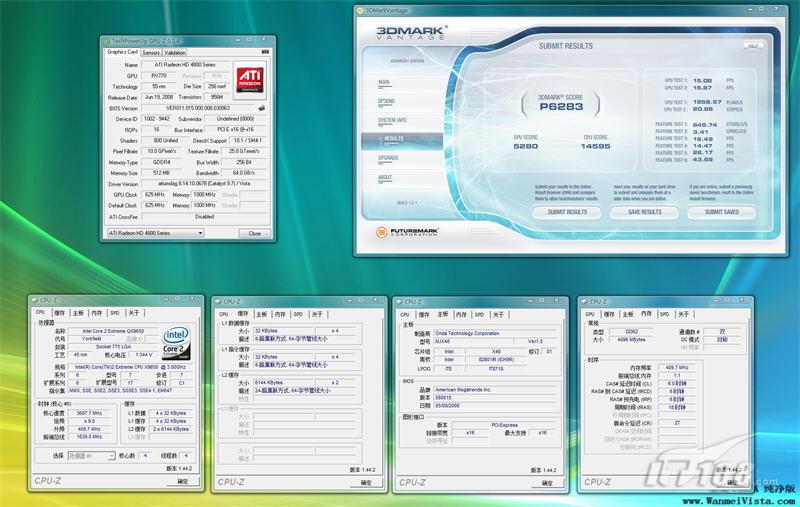Open the graphics card selector dropdown in GPU-Z
The height and width of the screenshot is (507, 800).
155,233
